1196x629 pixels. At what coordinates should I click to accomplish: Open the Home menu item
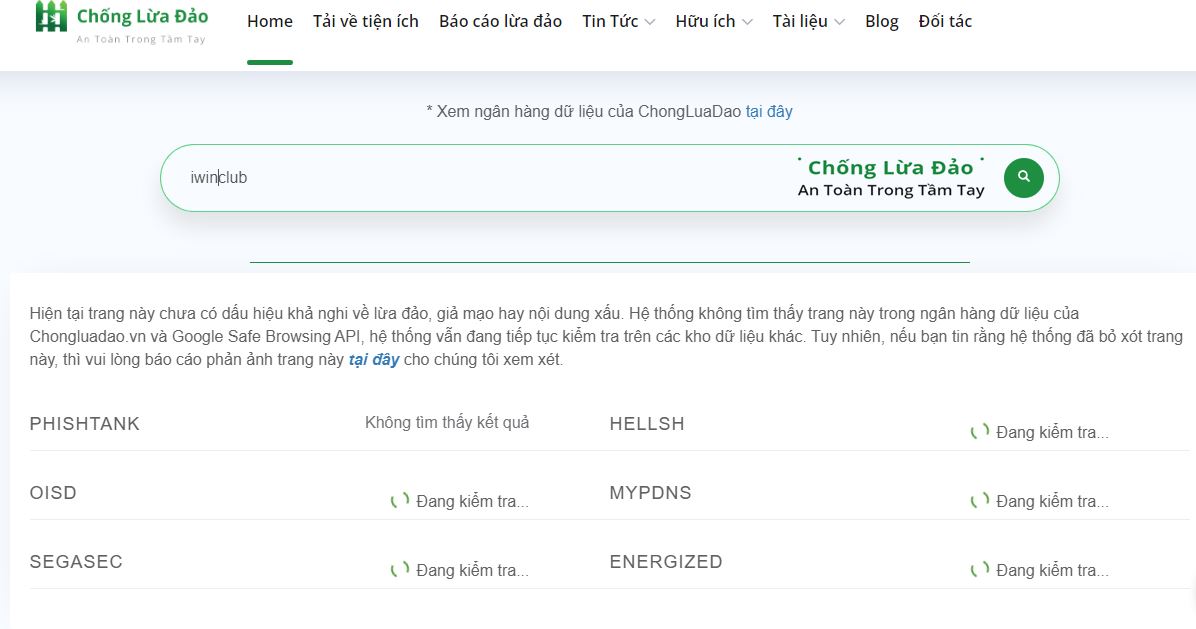click(270, 21)
